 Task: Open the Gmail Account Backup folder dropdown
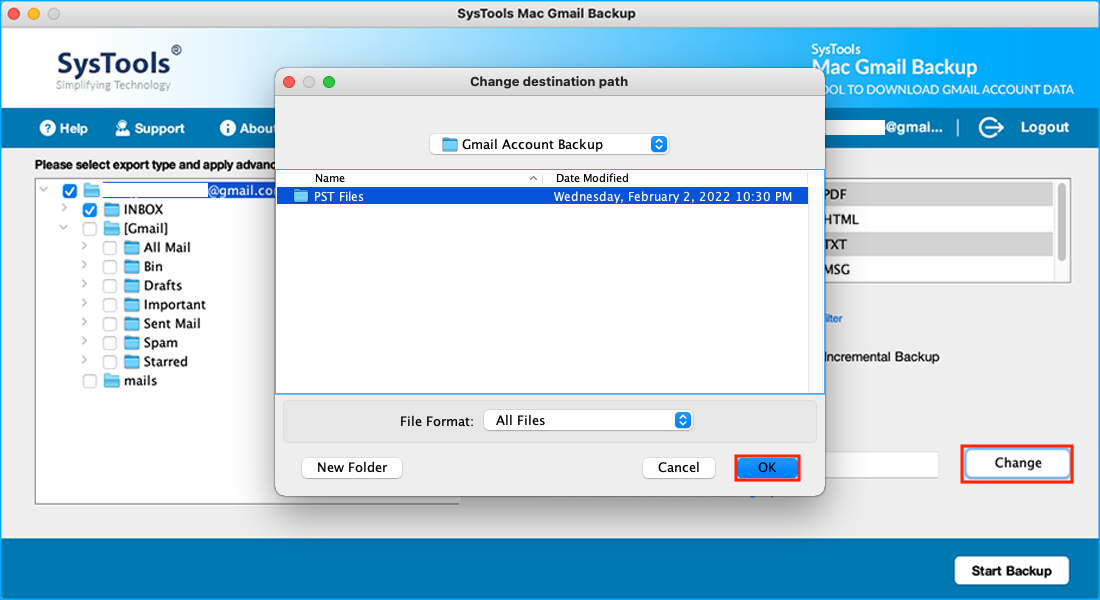549,144
